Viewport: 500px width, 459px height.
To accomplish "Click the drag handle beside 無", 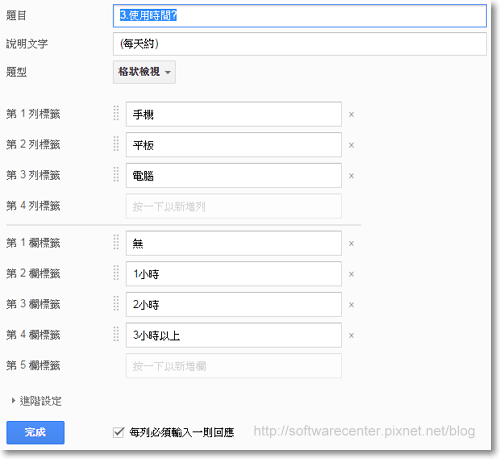I will pos(116,242).
